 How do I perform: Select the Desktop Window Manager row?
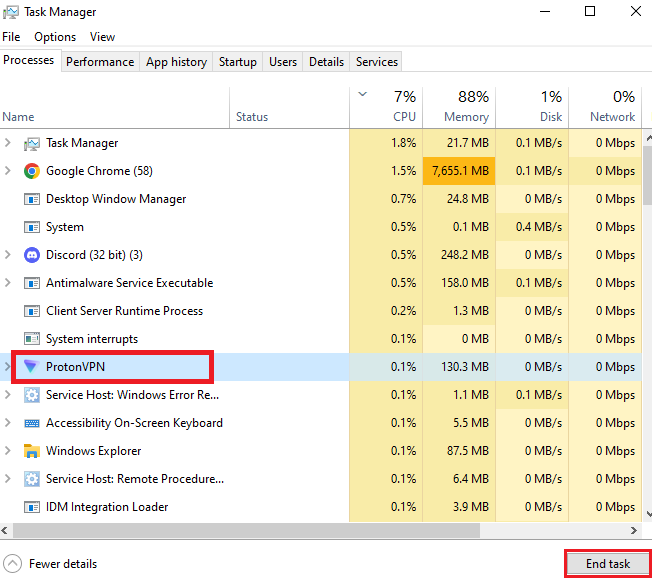(116, 199)
